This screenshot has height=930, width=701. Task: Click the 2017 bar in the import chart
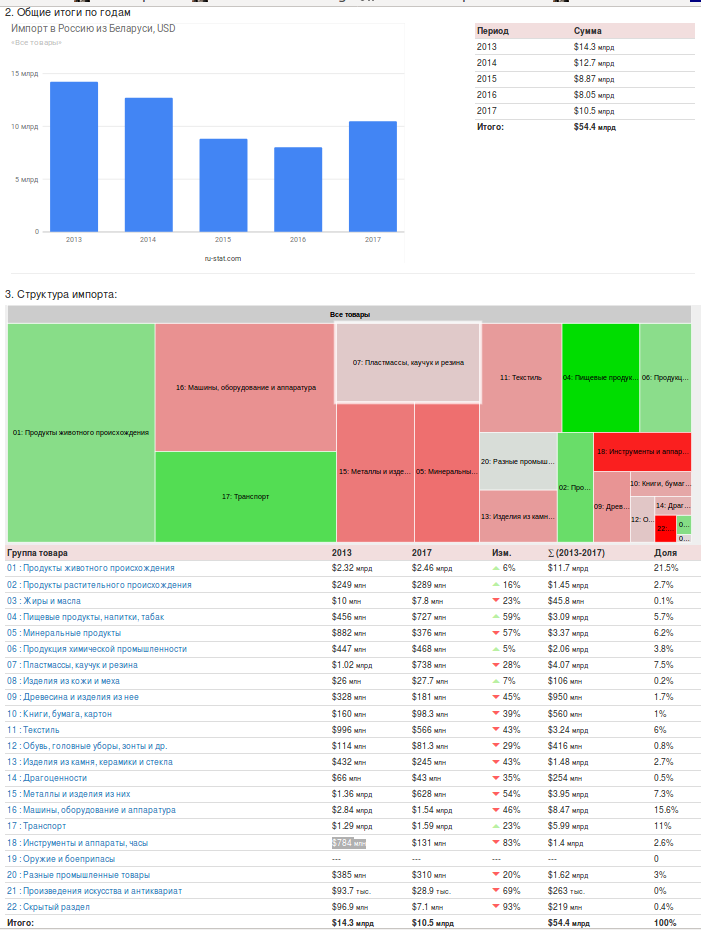point(372,176)
